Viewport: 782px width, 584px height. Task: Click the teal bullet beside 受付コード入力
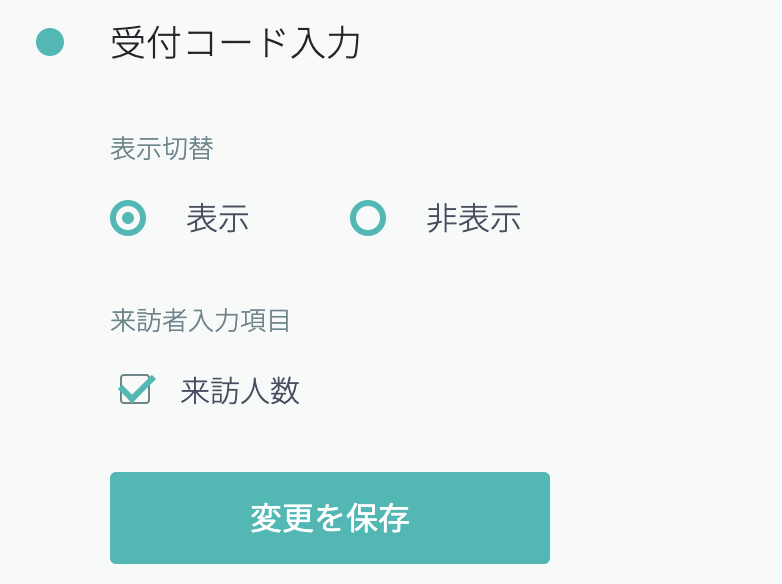tap(50, 42)
